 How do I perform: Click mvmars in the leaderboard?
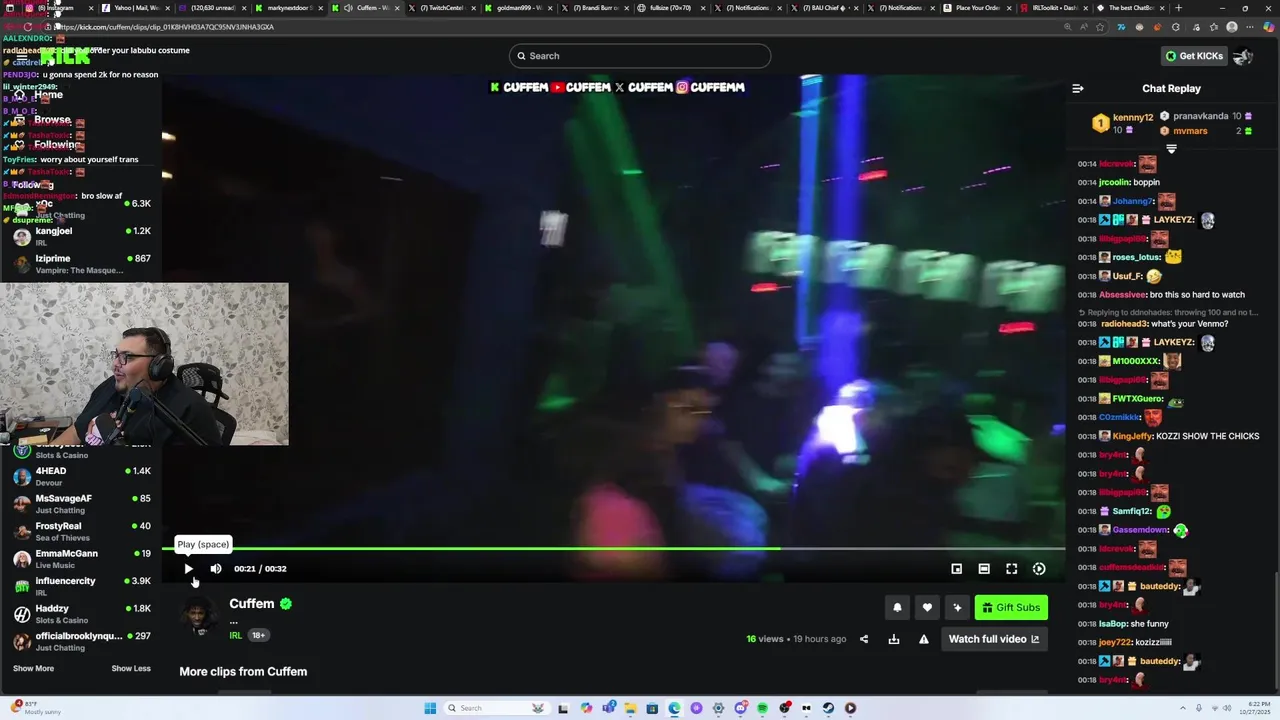click(1190, 131)
